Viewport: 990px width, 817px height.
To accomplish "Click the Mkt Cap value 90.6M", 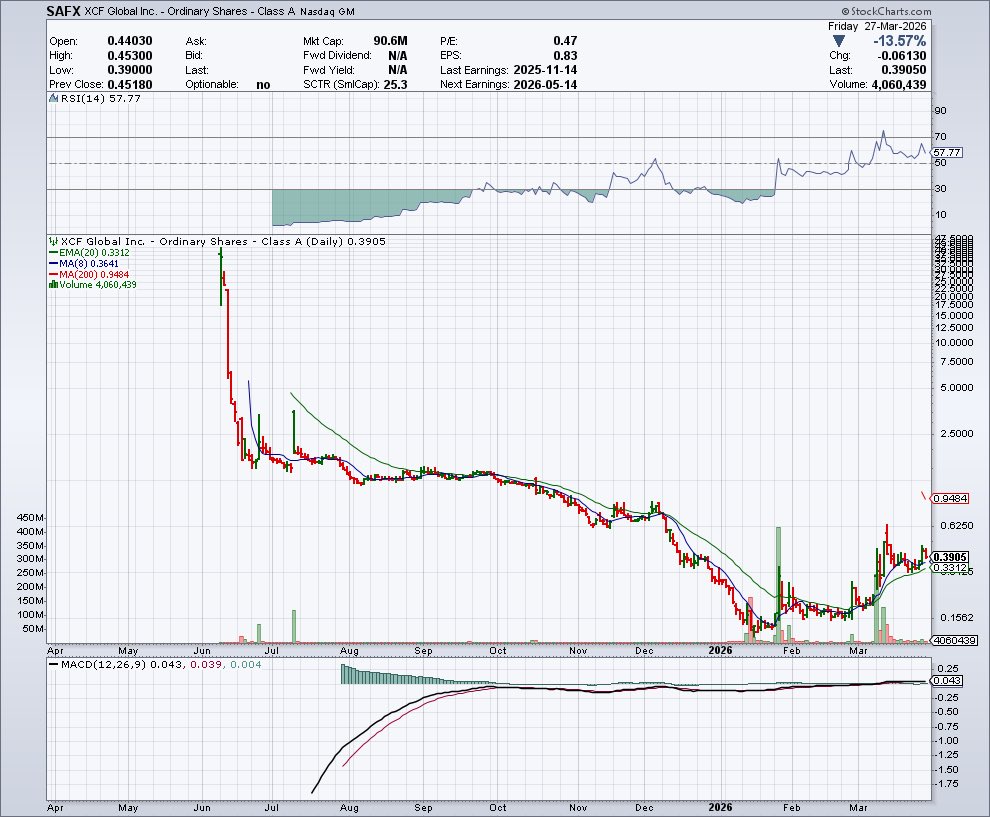I will (x=390, y=41).
